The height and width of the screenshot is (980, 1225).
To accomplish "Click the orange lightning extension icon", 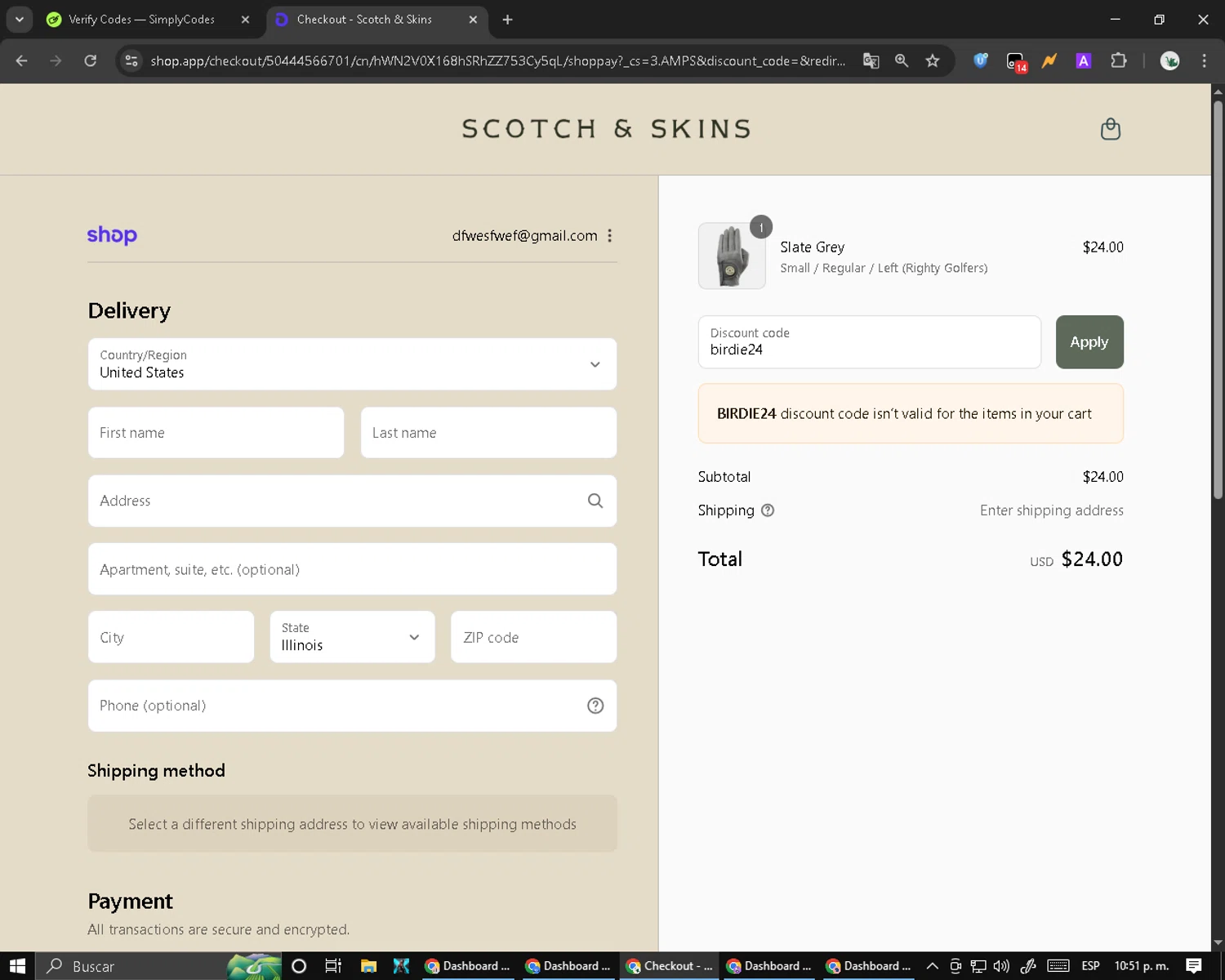I will click(1049, 60).
